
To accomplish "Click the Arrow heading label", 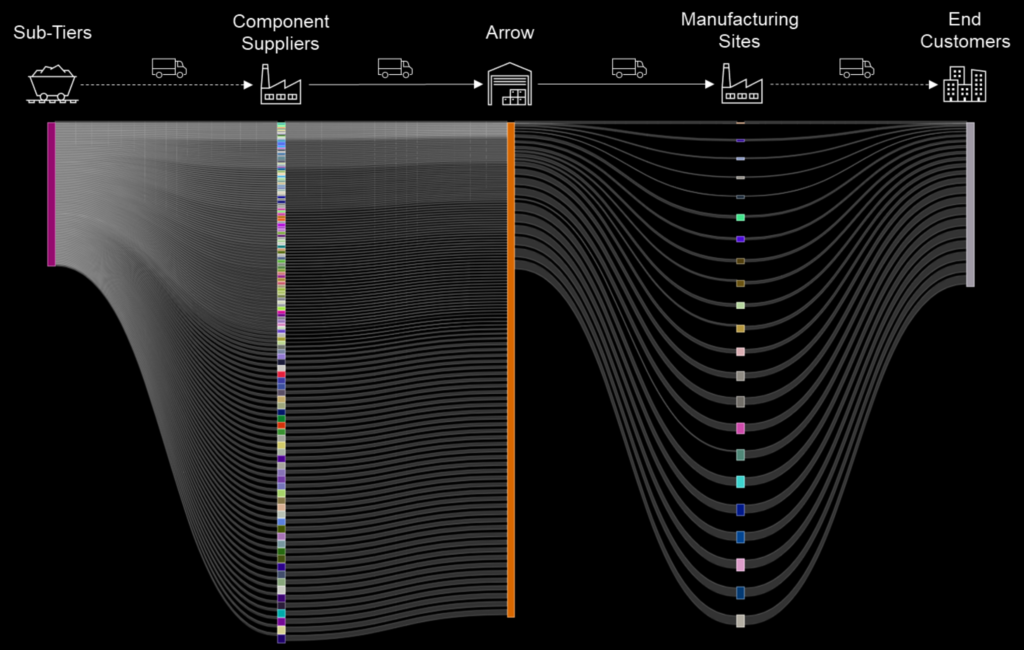I will [x=510, y=33].
